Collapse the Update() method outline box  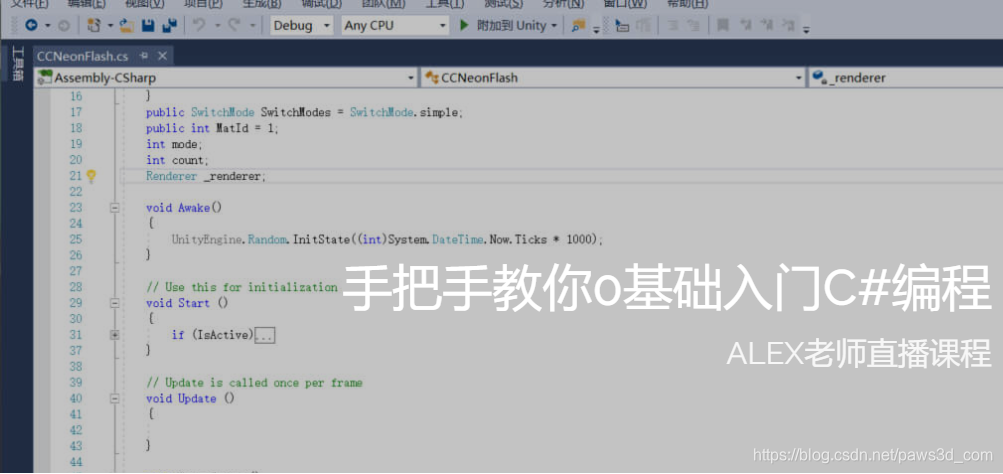[x=115, y=399]
